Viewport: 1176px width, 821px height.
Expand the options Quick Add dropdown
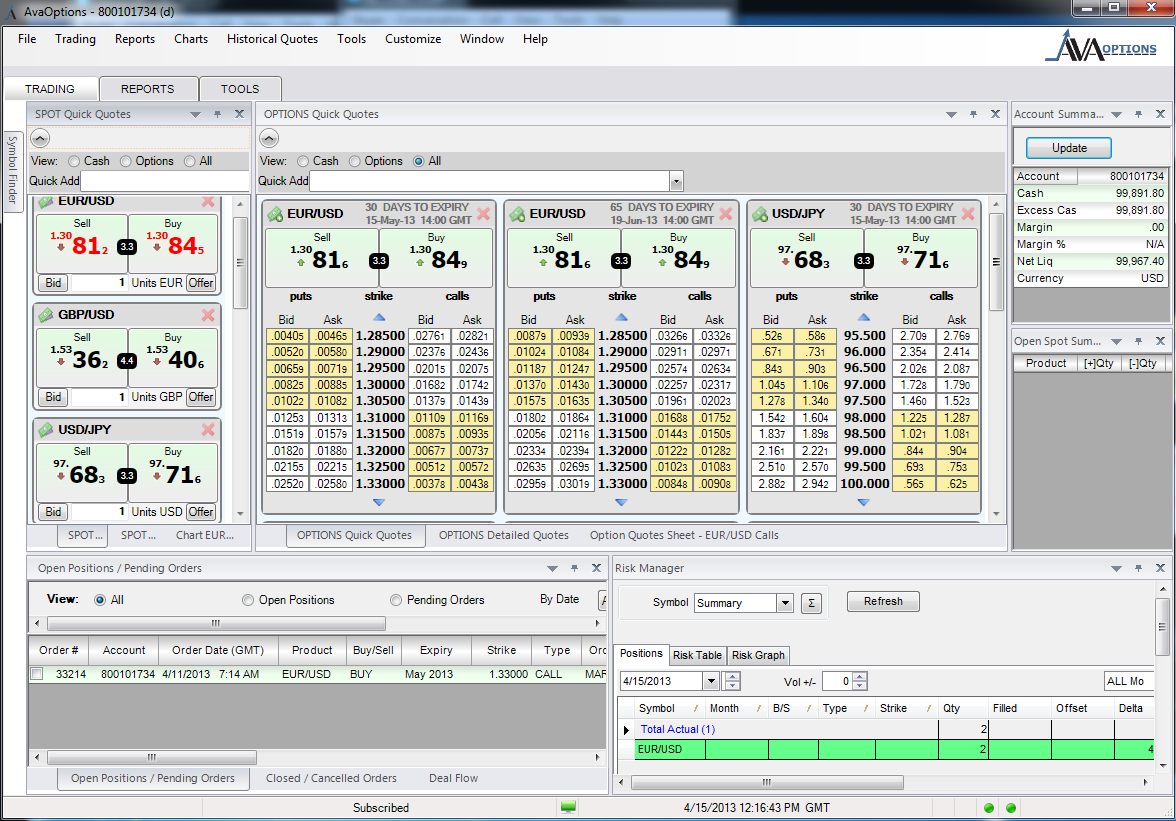676,181
